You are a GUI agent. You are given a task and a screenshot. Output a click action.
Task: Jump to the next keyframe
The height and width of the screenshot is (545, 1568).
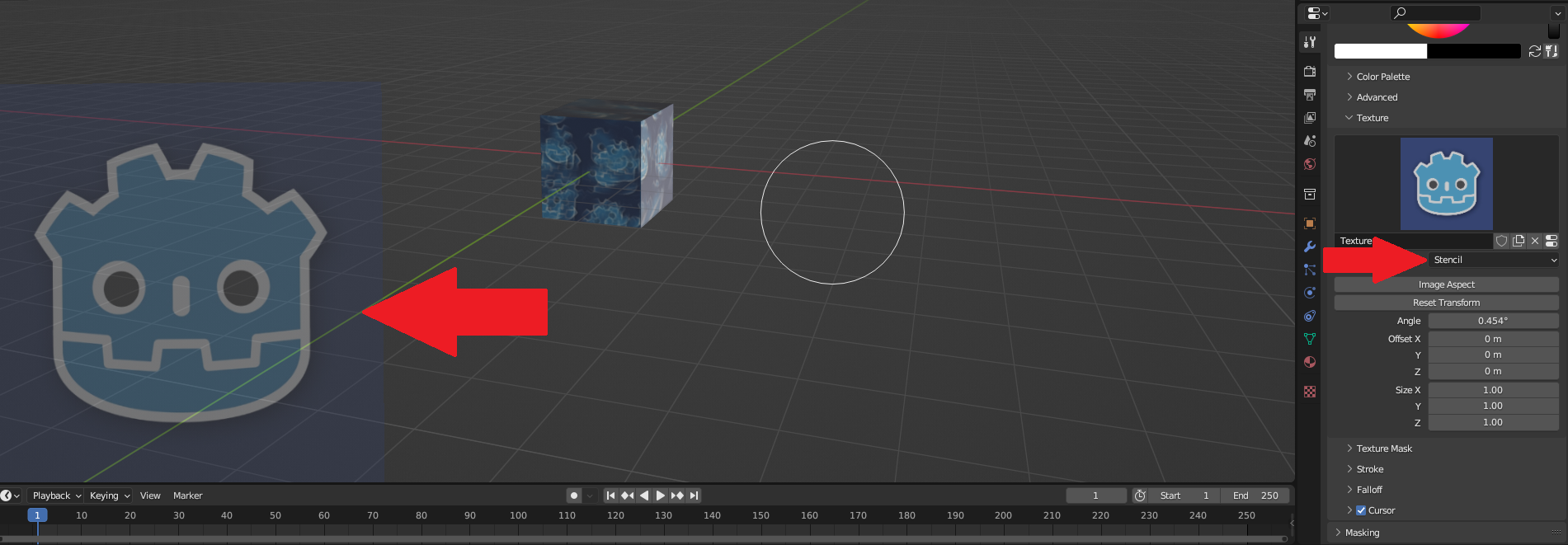[x=677, y=496]
